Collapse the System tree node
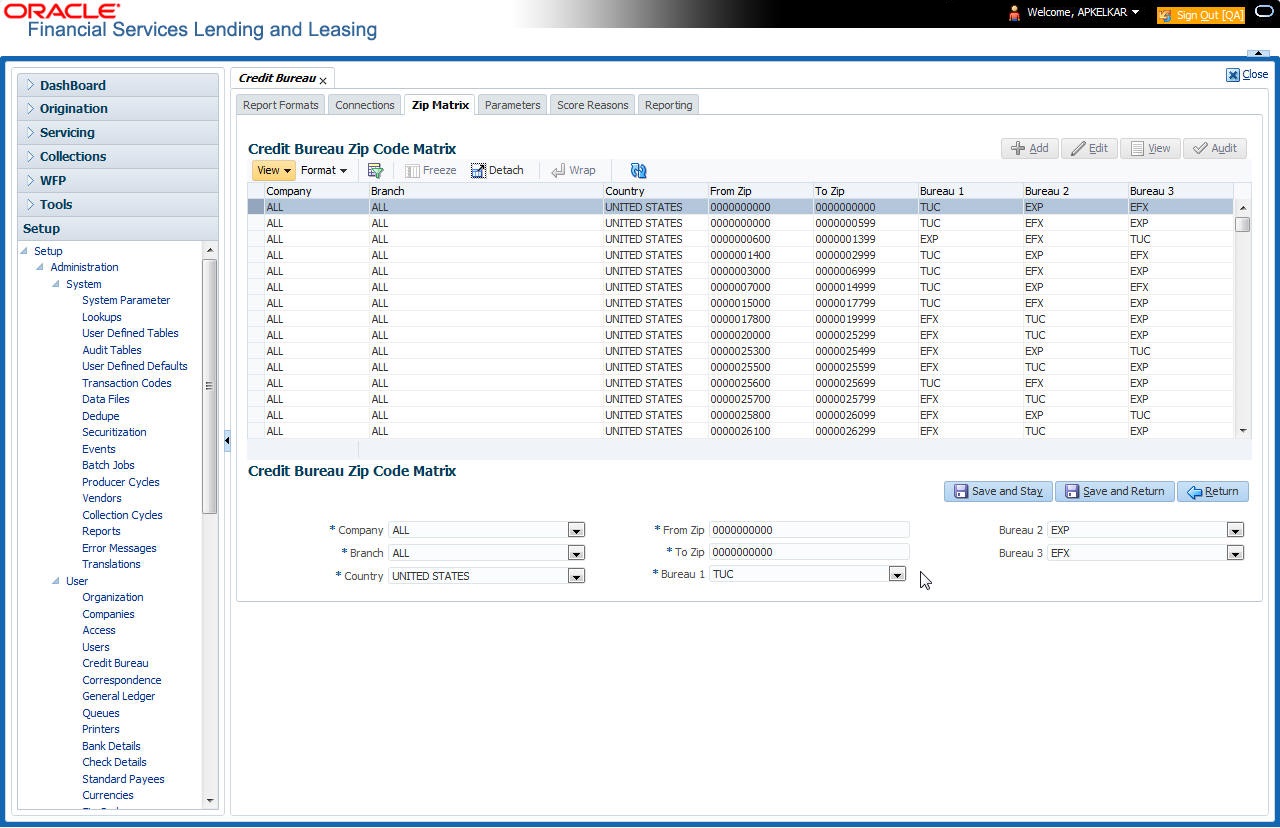Viewport: 1280px width, 828px height. (x=56, y=285)
